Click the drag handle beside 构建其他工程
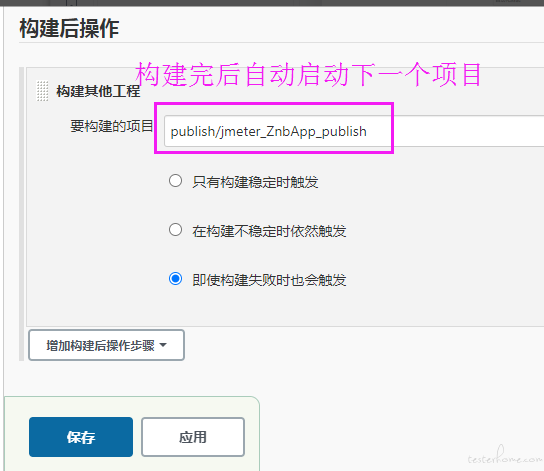This screenshot has height=471, width=544. [42, 91]
